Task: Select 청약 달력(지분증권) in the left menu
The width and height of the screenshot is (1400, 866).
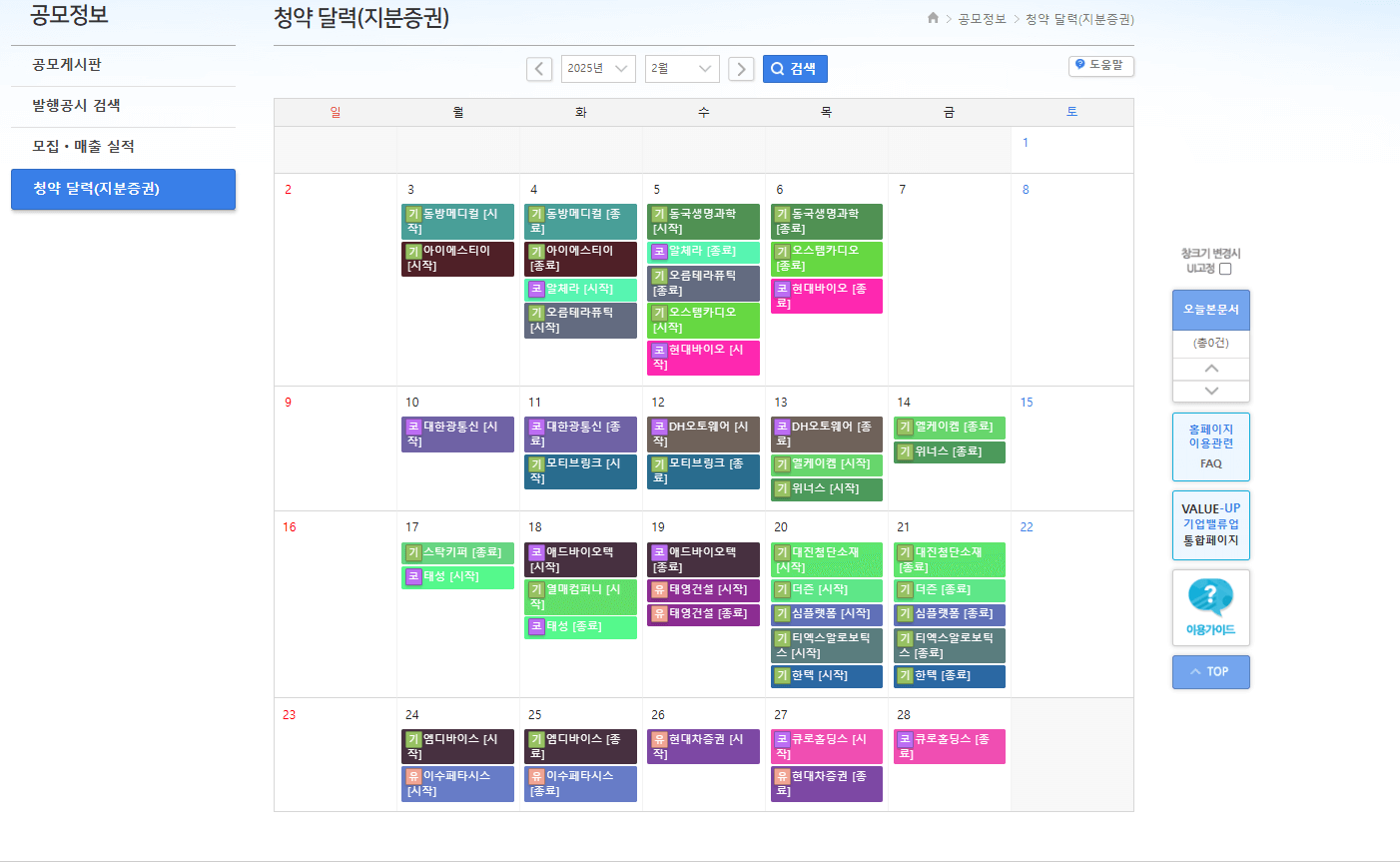Action: tap(124, 189)
